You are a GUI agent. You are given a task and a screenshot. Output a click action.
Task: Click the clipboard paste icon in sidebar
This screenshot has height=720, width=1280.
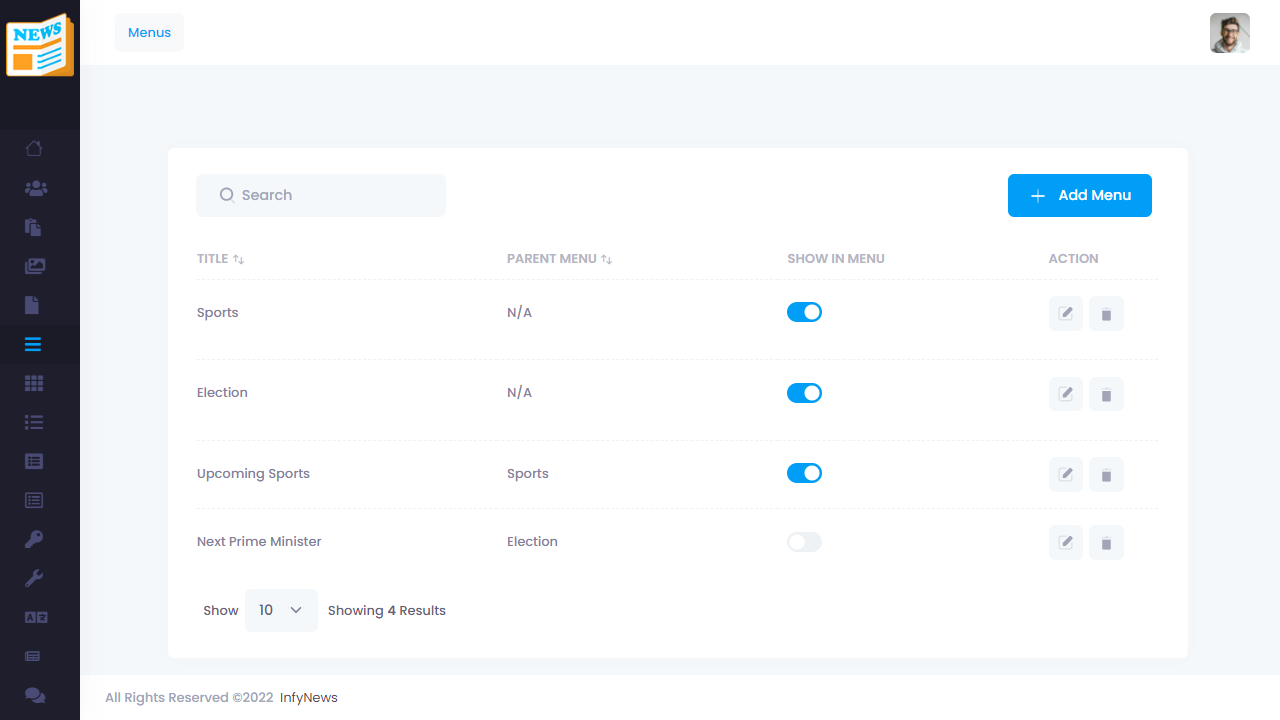(x=33, y=227)
